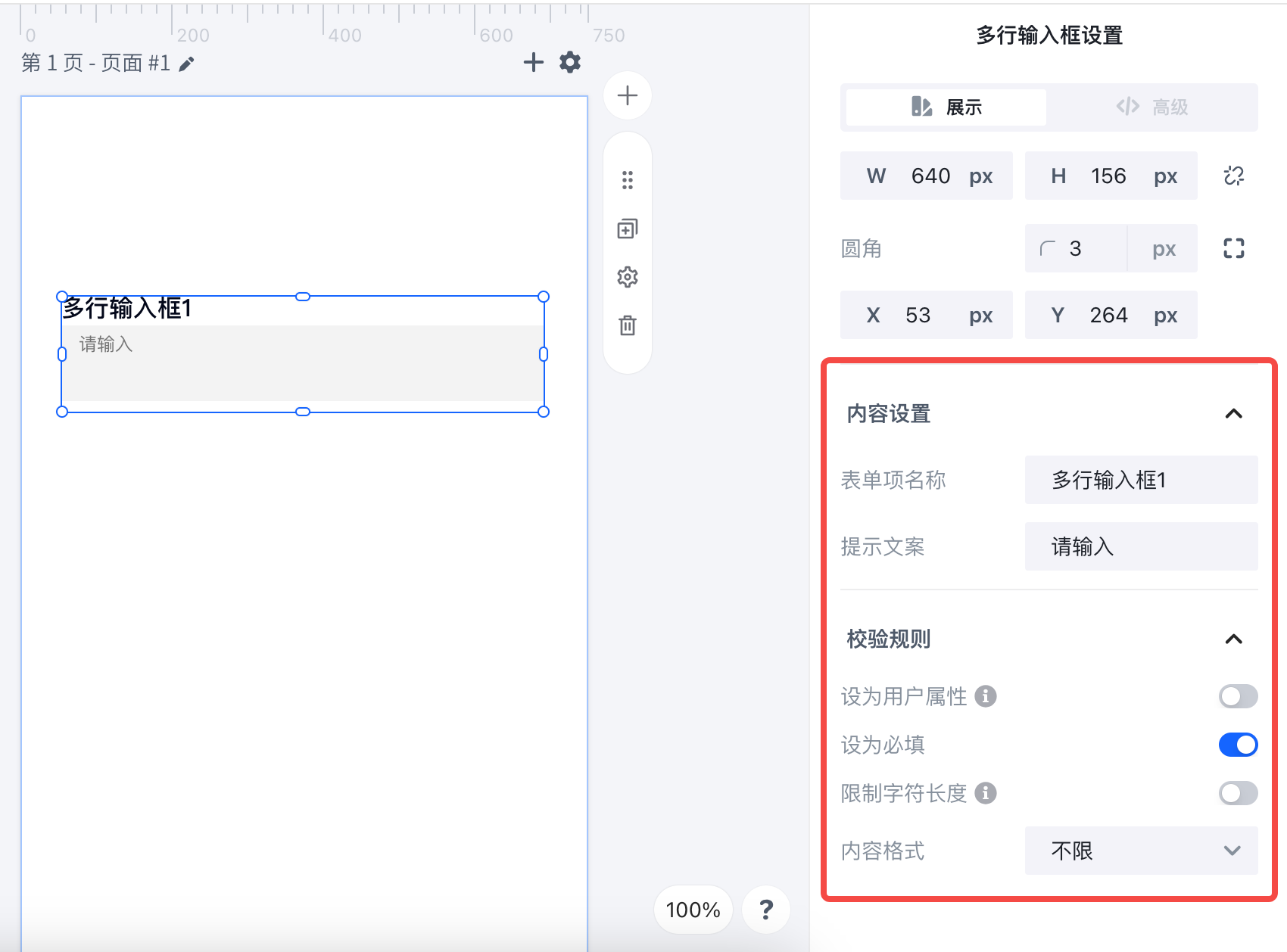Viewport: 1287px width, 952px height.
Task: Toggle the aspect ratio link icon
Action: point(1234,176)
